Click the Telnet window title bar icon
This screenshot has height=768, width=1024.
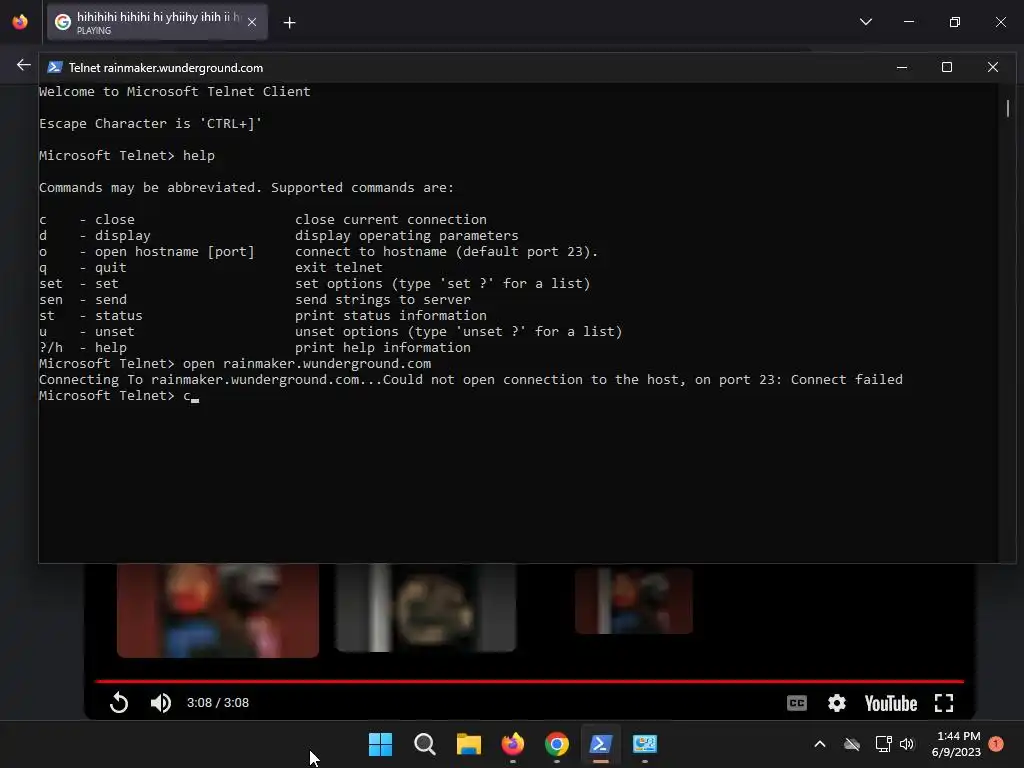[x=55, y=67]
